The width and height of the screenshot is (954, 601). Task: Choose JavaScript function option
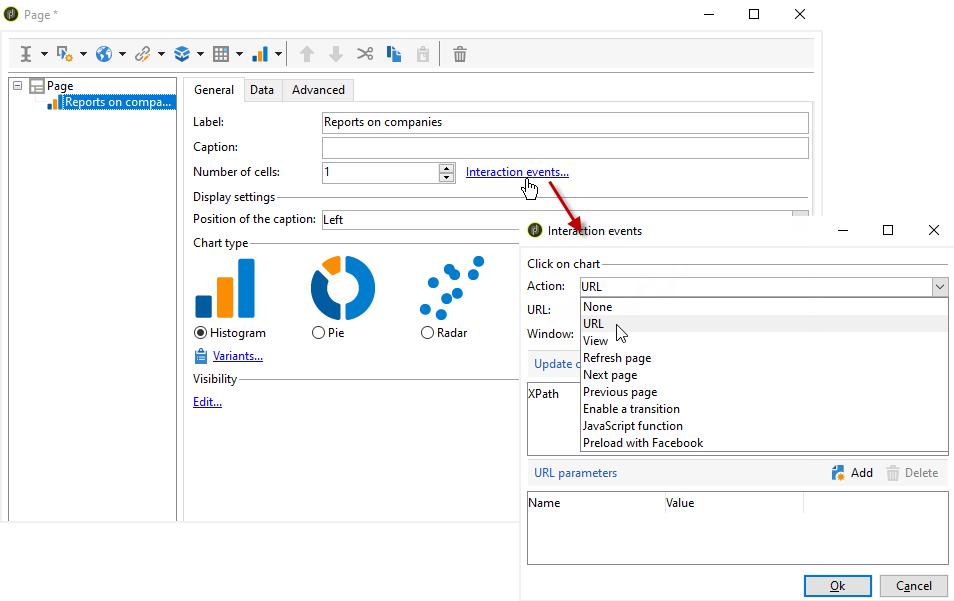[764, 426]
